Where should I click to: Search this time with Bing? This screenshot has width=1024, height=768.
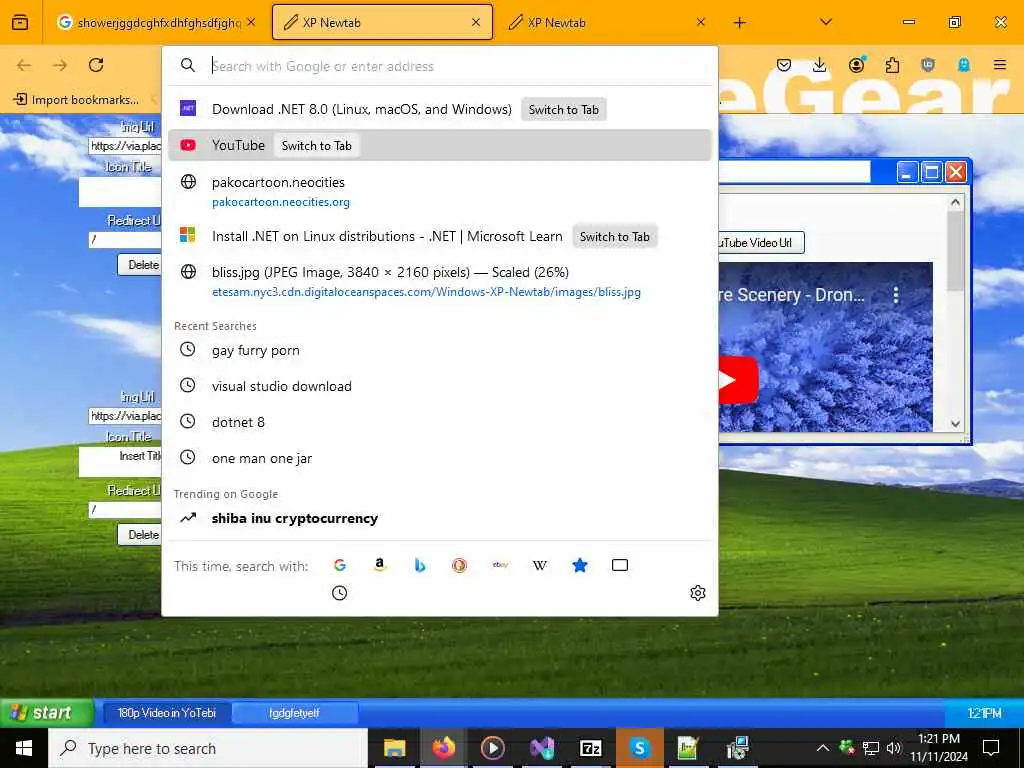point(420,565)
